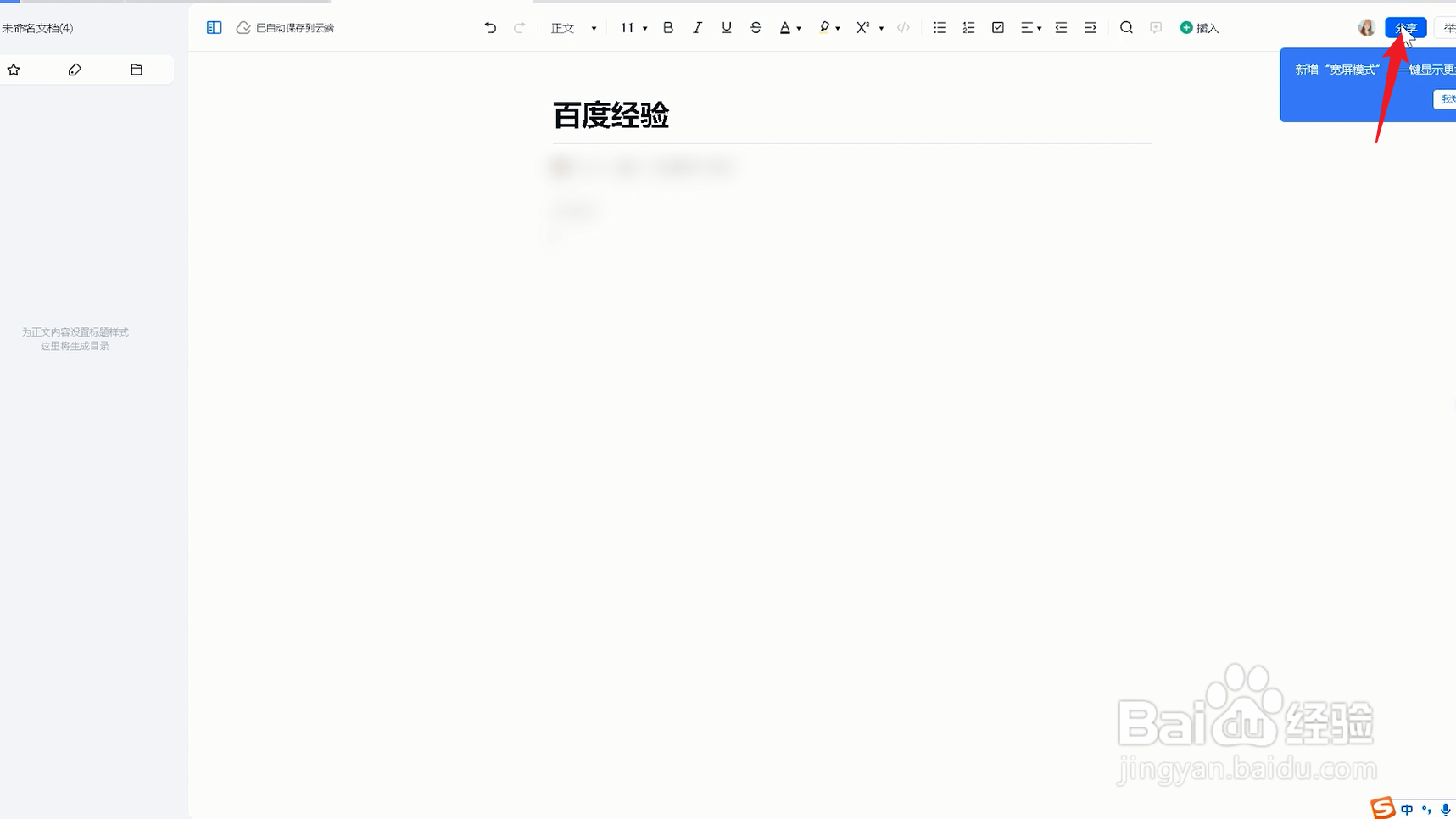Open the 插入 insert menu
Viewport: 1456px width, 819px height.
1200,28
